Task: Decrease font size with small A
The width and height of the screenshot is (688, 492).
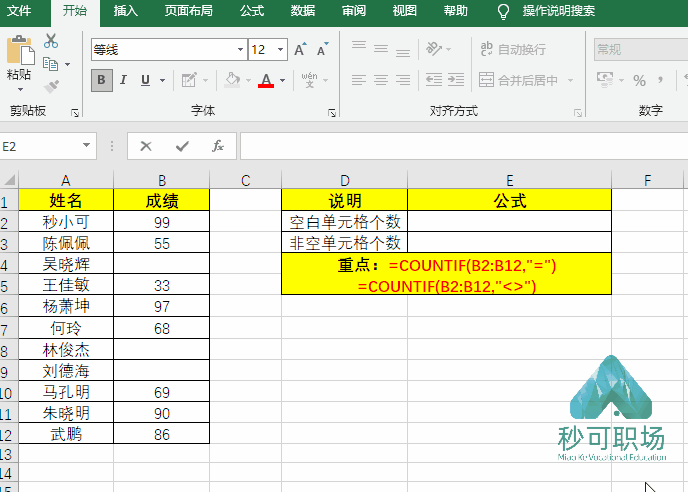Action: [322, 50]
